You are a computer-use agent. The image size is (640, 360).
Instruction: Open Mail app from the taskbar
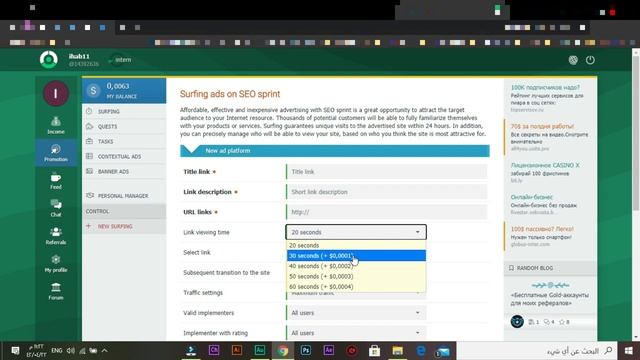click(x=443, y=351)
